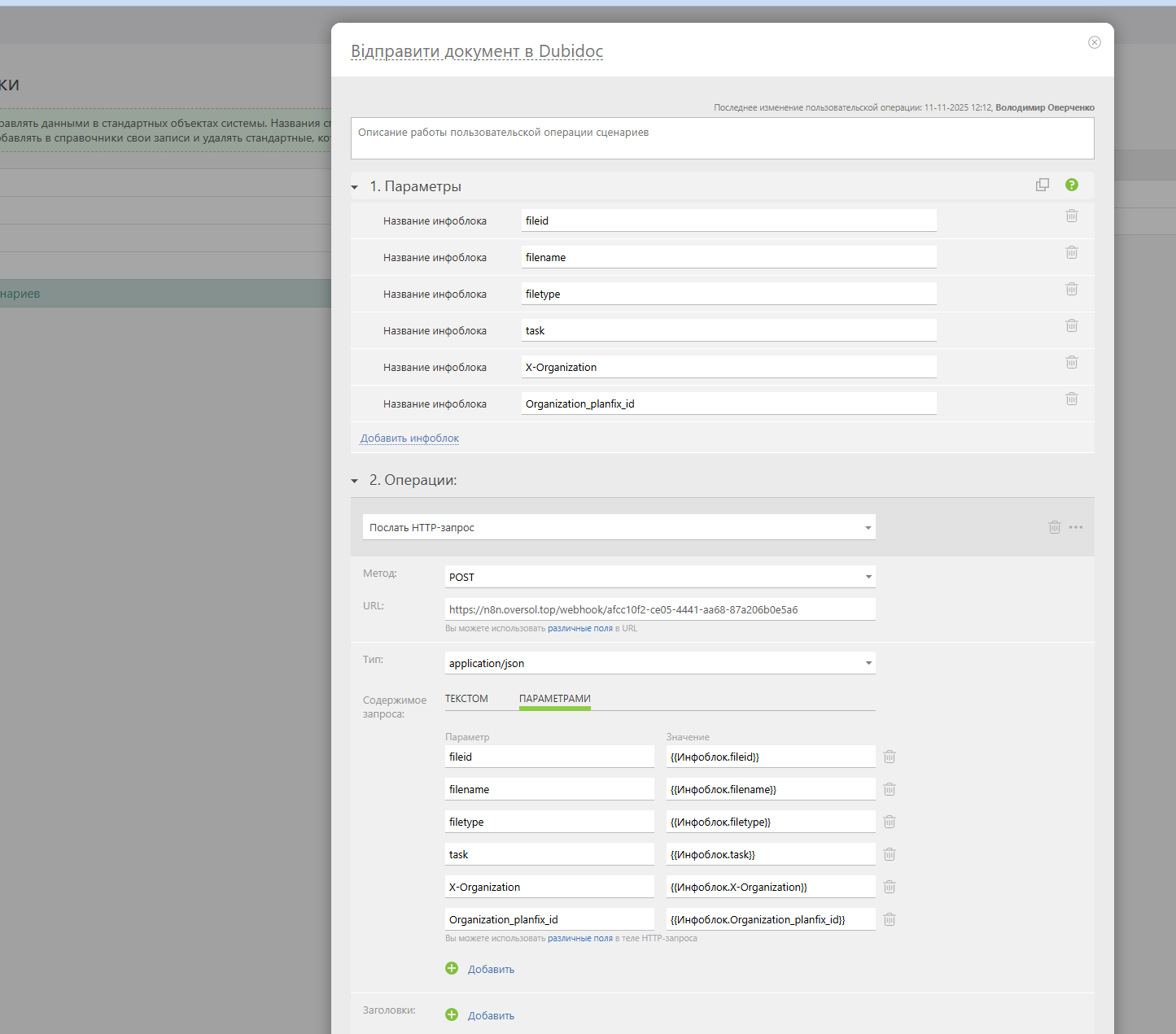Switch to the ТЕКСТОМ tab

(466, 699)
